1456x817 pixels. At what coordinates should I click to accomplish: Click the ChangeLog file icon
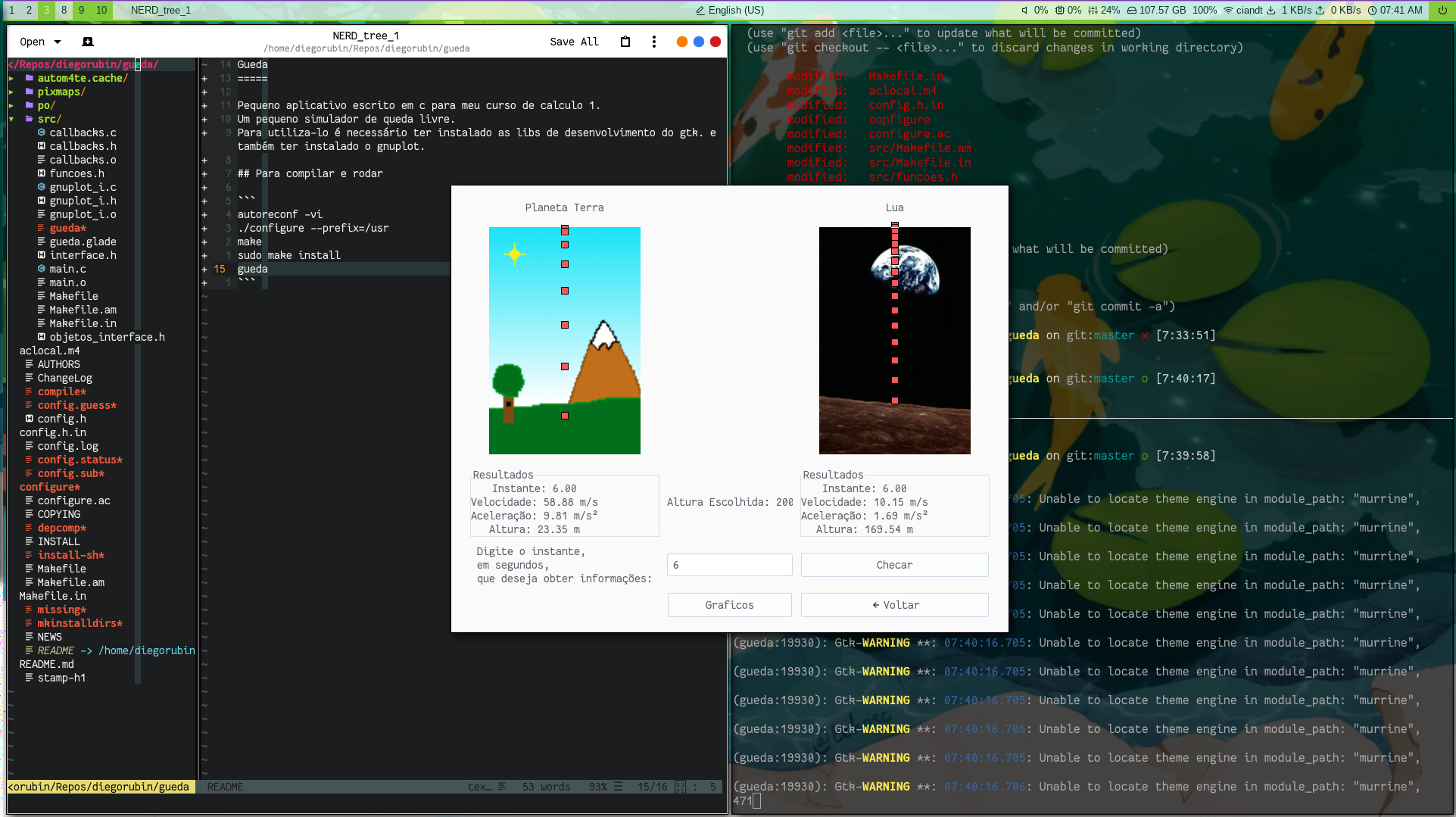(x=30, y=378)
